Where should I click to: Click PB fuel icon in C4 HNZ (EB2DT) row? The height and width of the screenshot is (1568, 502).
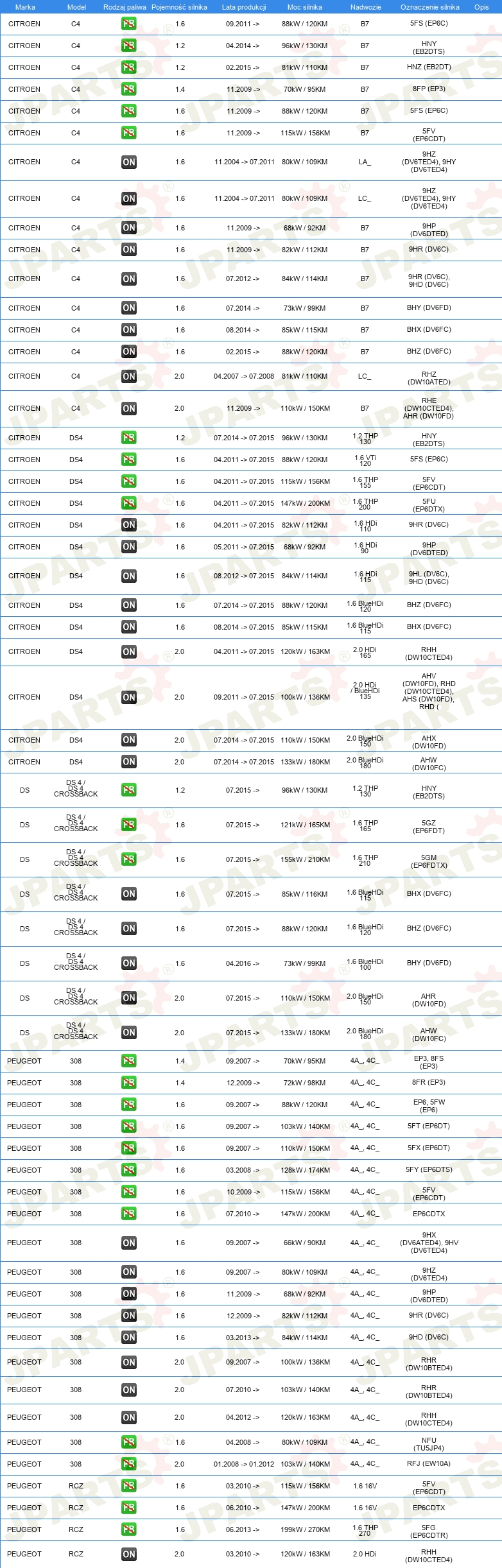(128, 67)
